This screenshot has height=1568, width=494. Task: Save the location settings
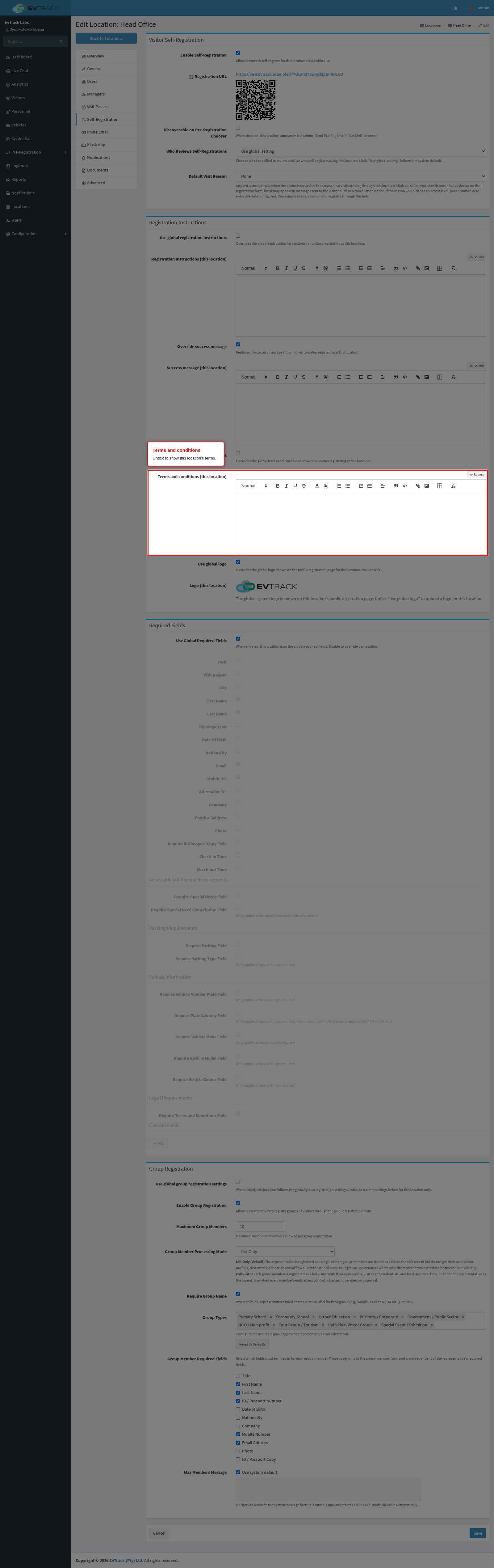478,1533
